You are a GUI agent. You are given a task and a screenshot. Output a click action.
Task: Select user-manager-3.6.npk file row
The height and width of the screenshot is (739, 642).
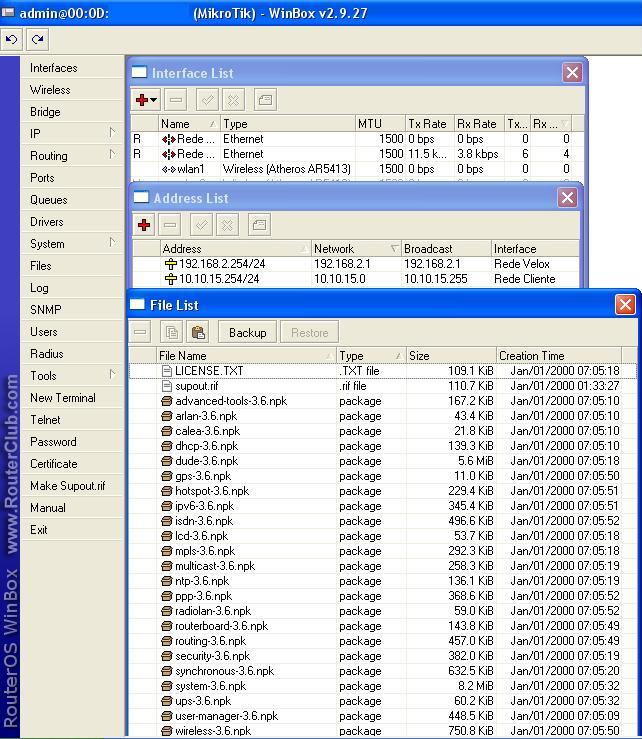point(382,715)
